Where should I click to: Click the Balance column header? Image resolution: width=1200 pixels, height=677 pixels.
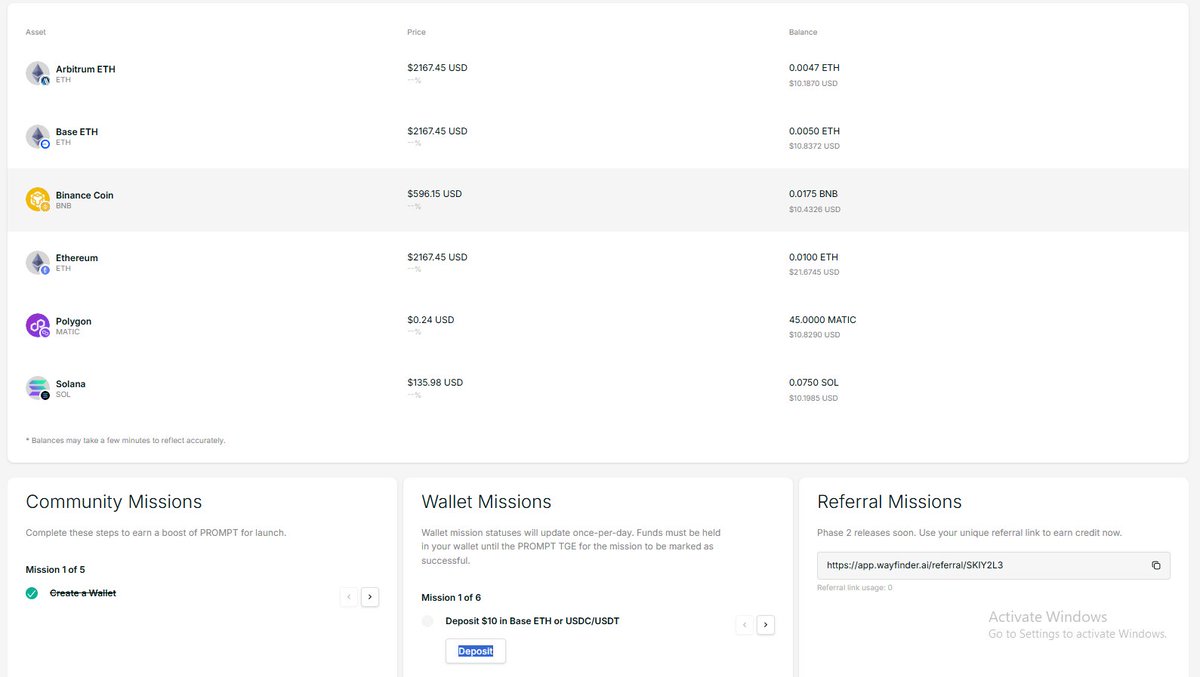click(803, 32)
